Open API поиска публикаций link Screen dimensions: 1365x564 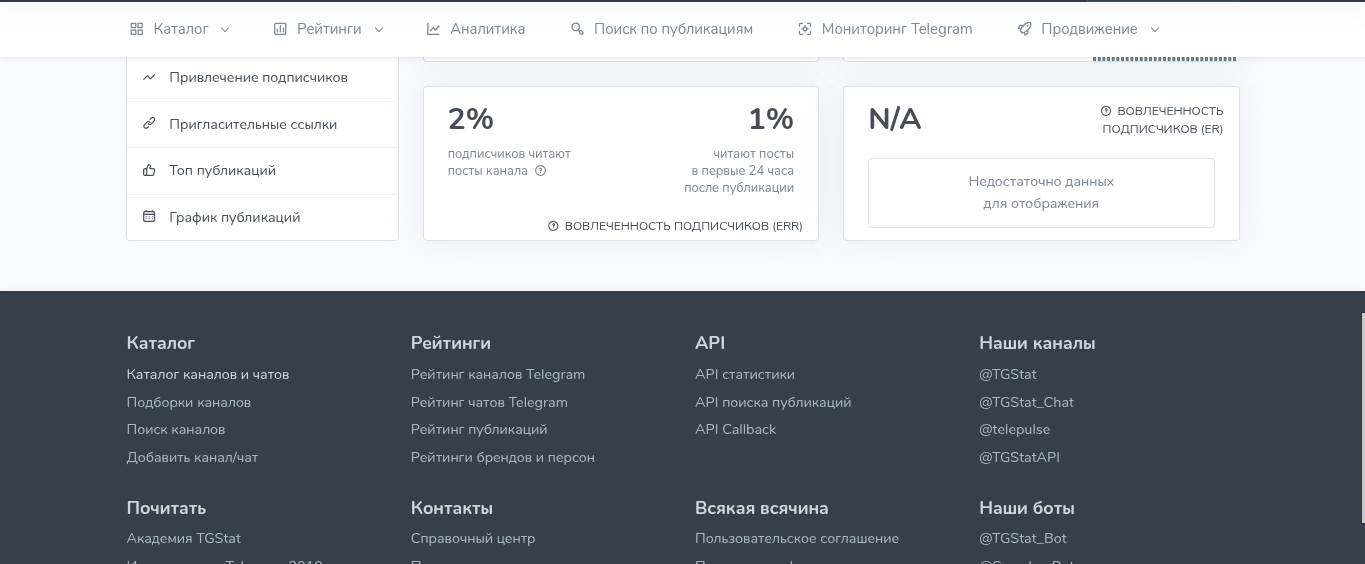(773, 402)
